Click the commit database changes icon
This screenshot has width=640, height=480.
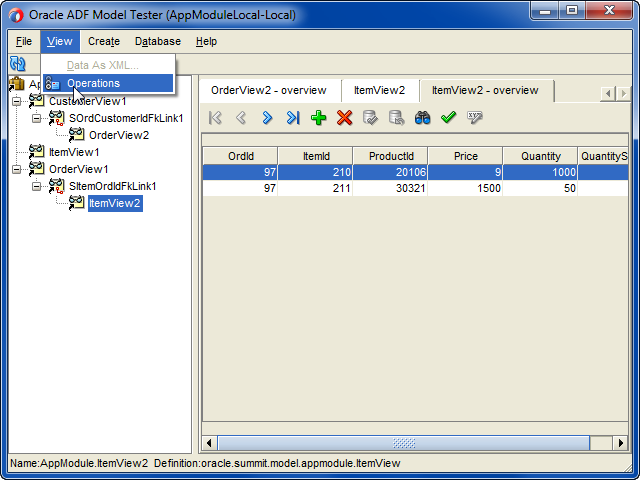[370, 118]
